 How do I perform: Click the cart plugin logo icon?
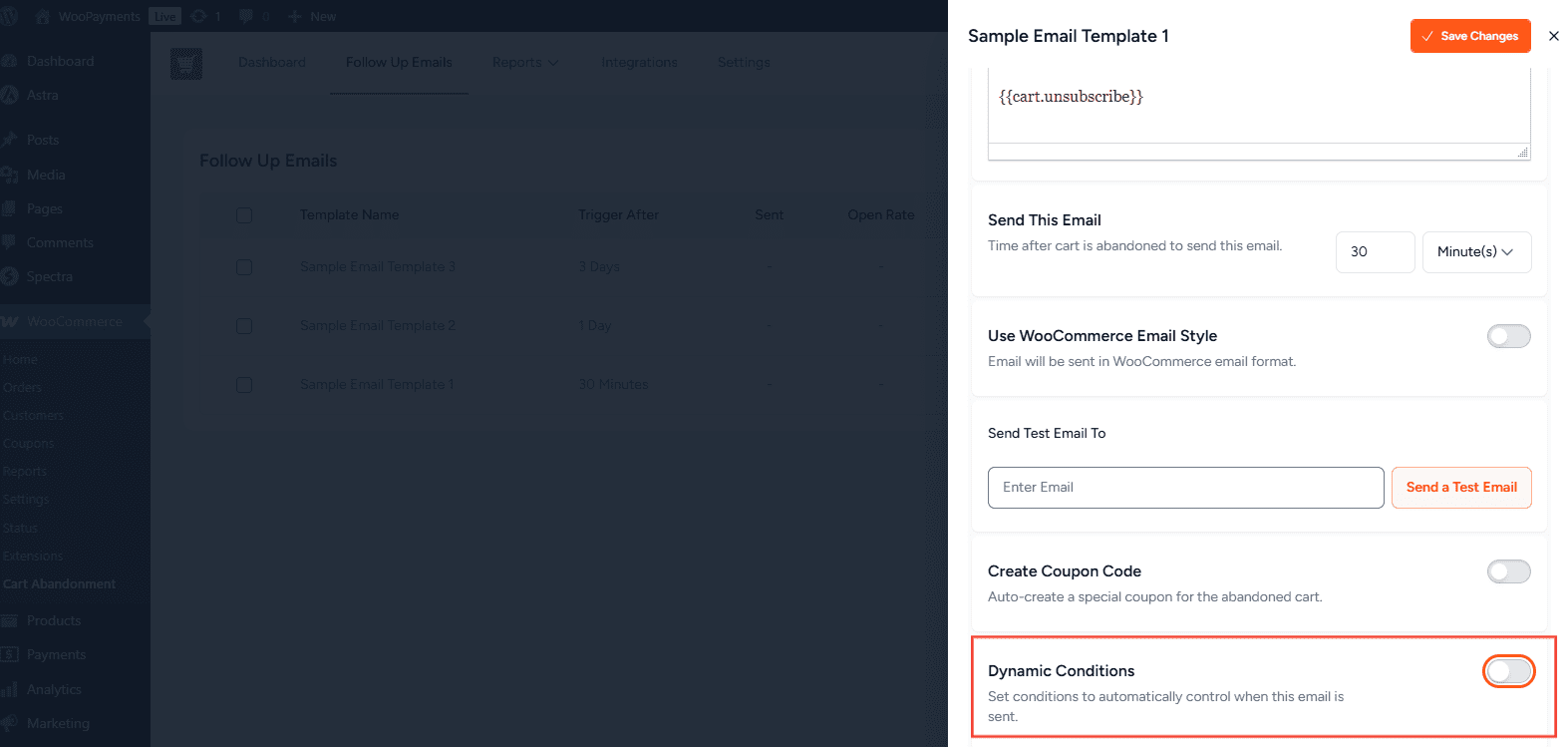186,63
